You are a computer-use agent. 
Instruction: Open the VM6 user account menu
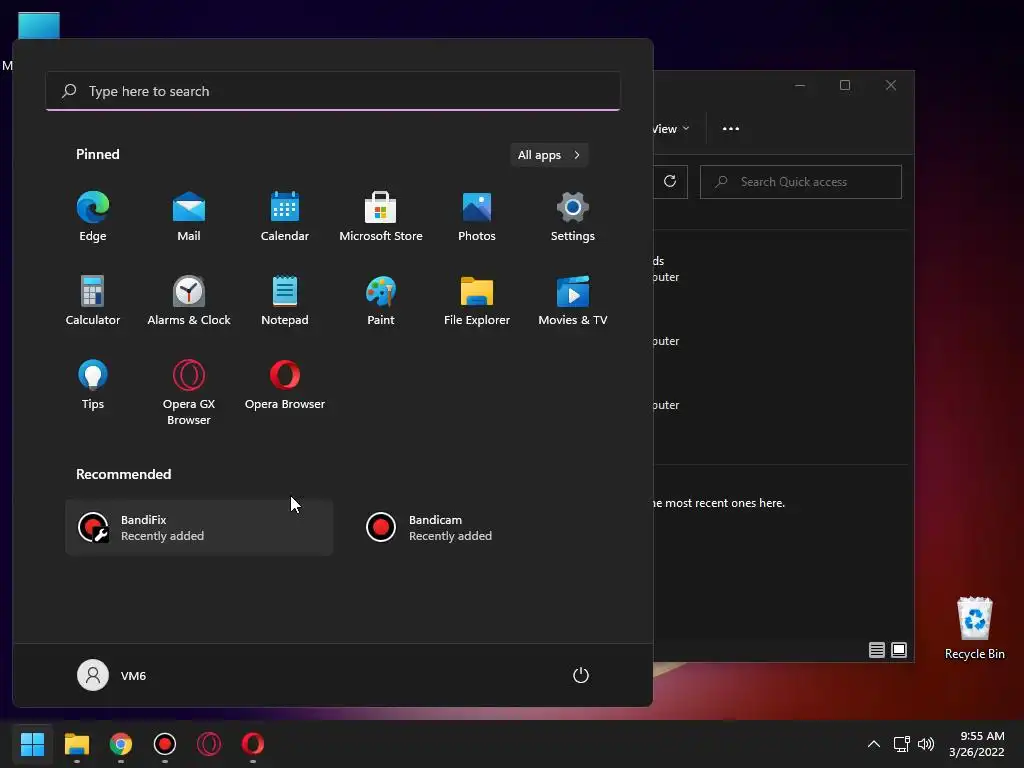(x=112, y=675)
